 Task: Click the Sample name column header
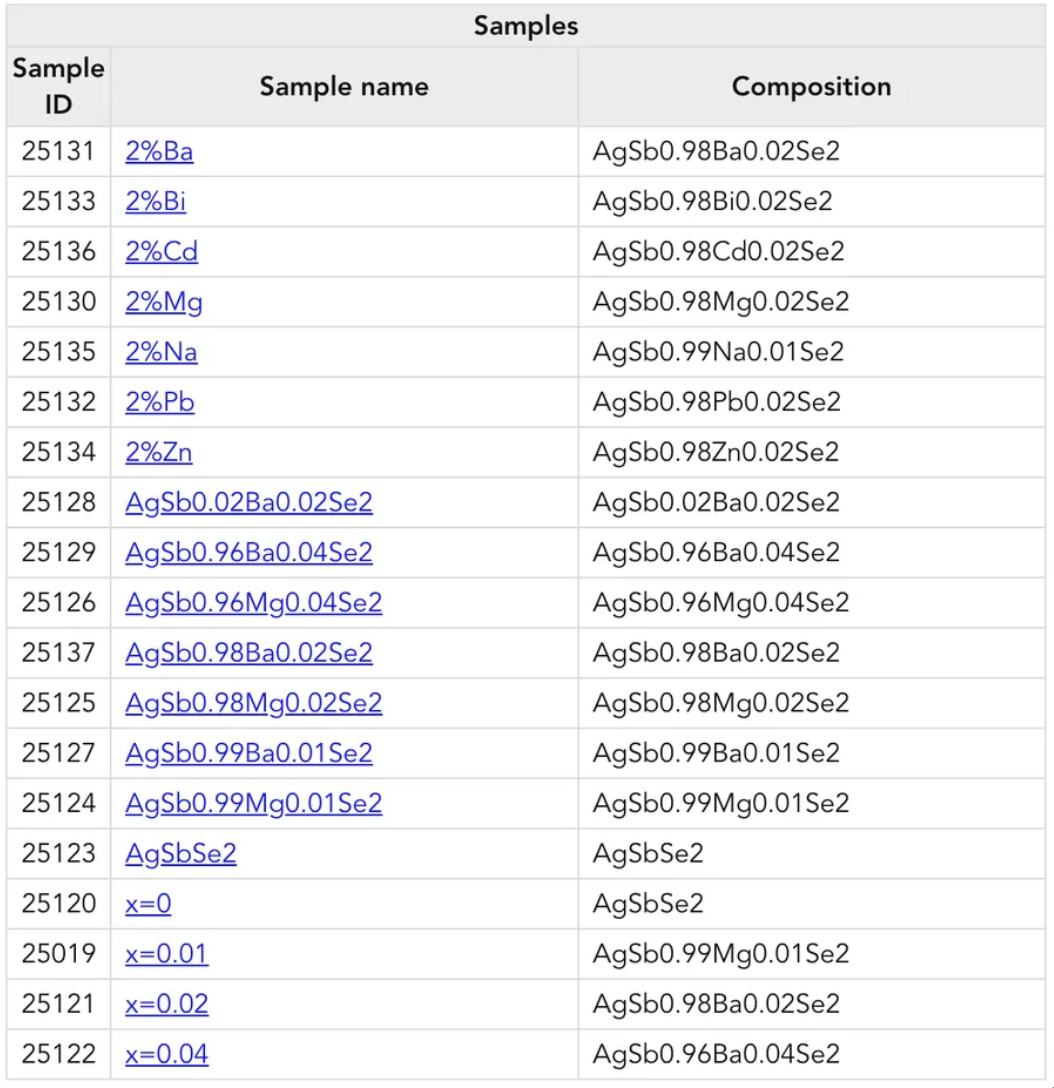pos(344,87)
